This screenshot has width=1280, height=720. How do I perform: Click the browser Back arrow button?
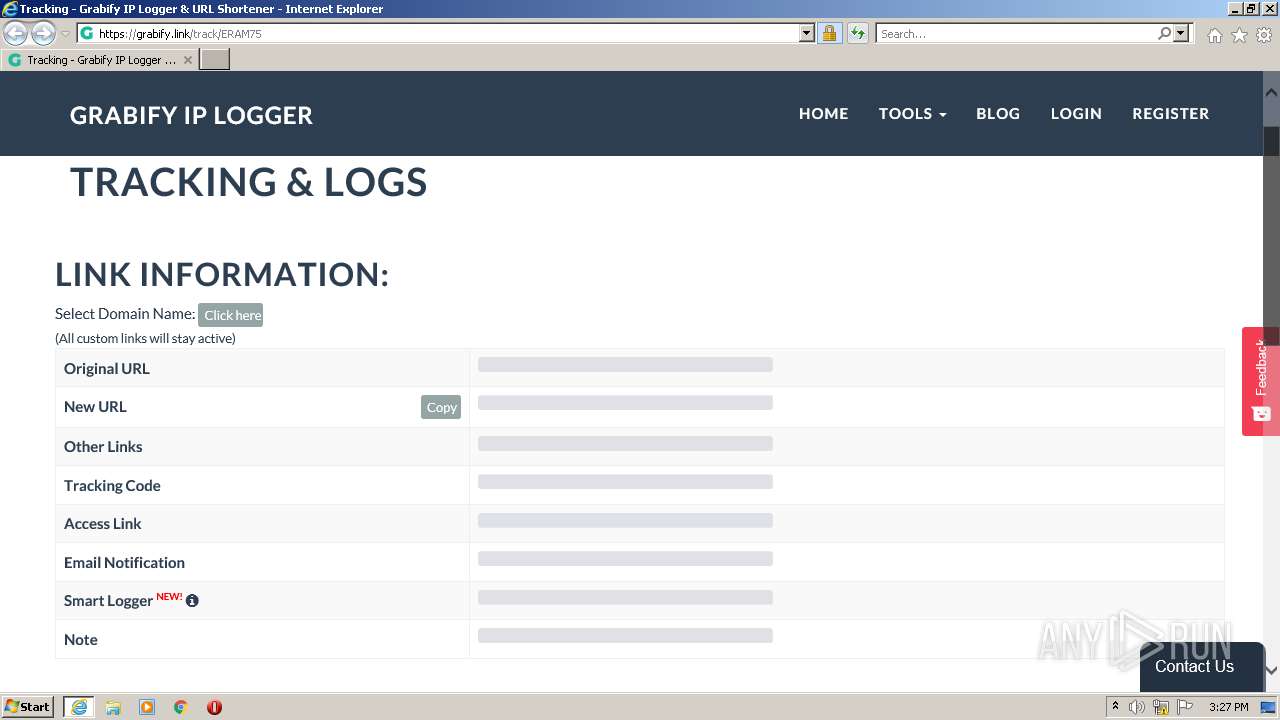coord(16,34)
